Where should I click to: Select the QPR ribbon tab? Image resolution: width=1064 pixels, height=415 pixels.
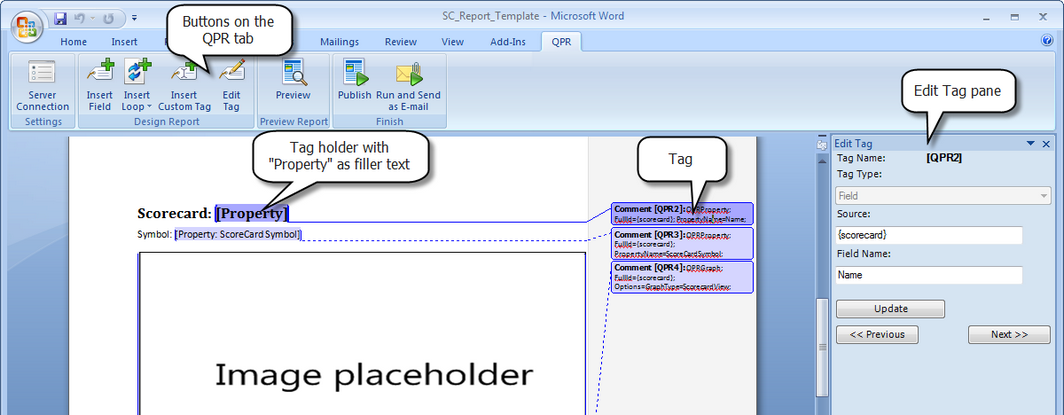click(561, 42)
